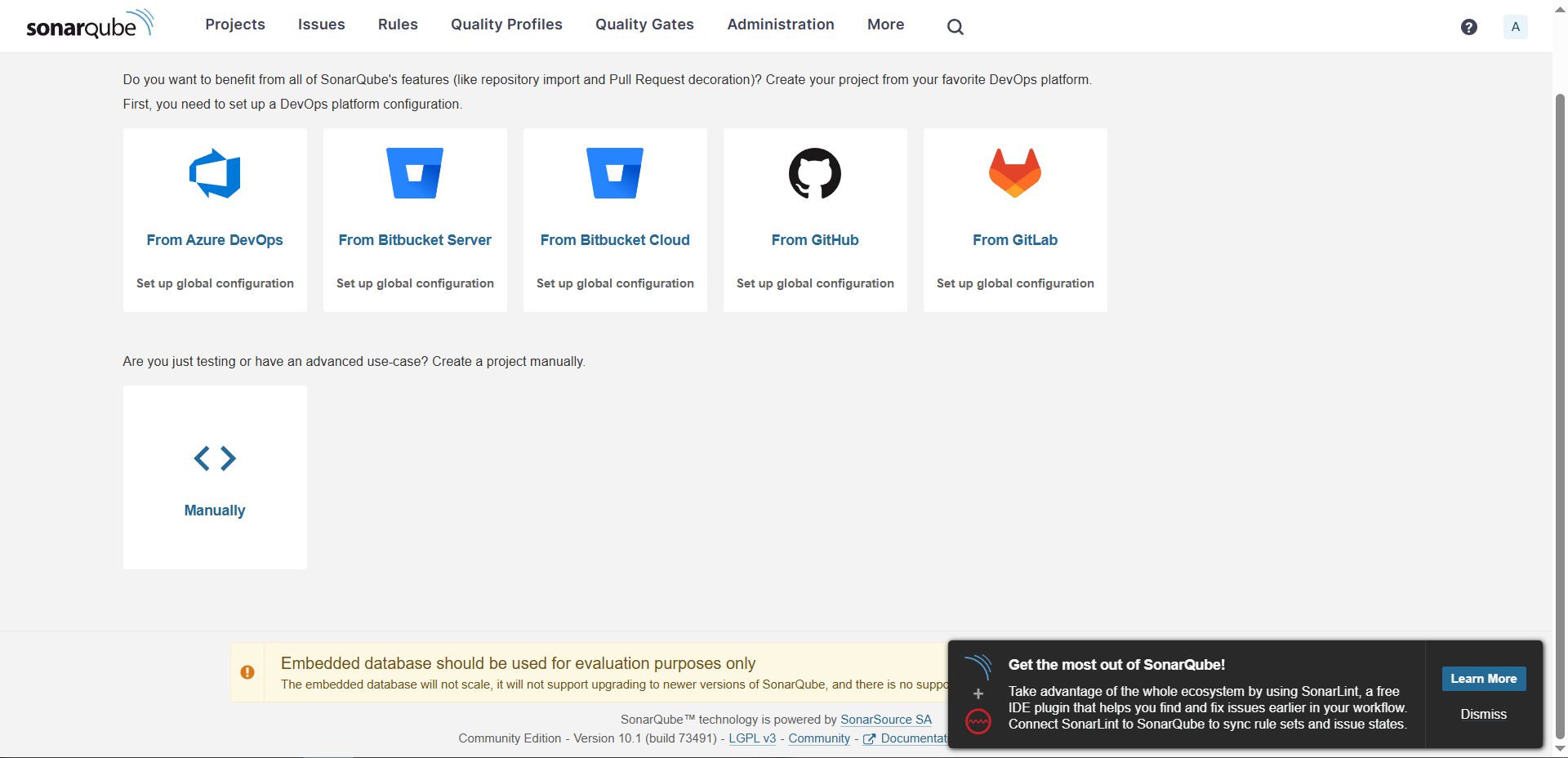
Task: Select From Bitbucket Cloud
Action: [615, 240]
